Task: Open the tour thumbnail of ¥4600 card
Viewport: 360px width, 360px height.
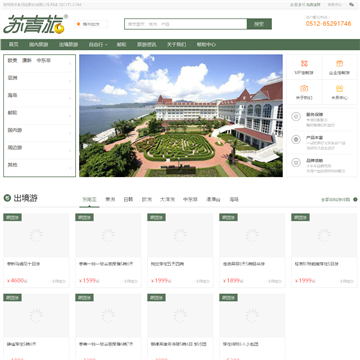Action: tap(36, 235)
